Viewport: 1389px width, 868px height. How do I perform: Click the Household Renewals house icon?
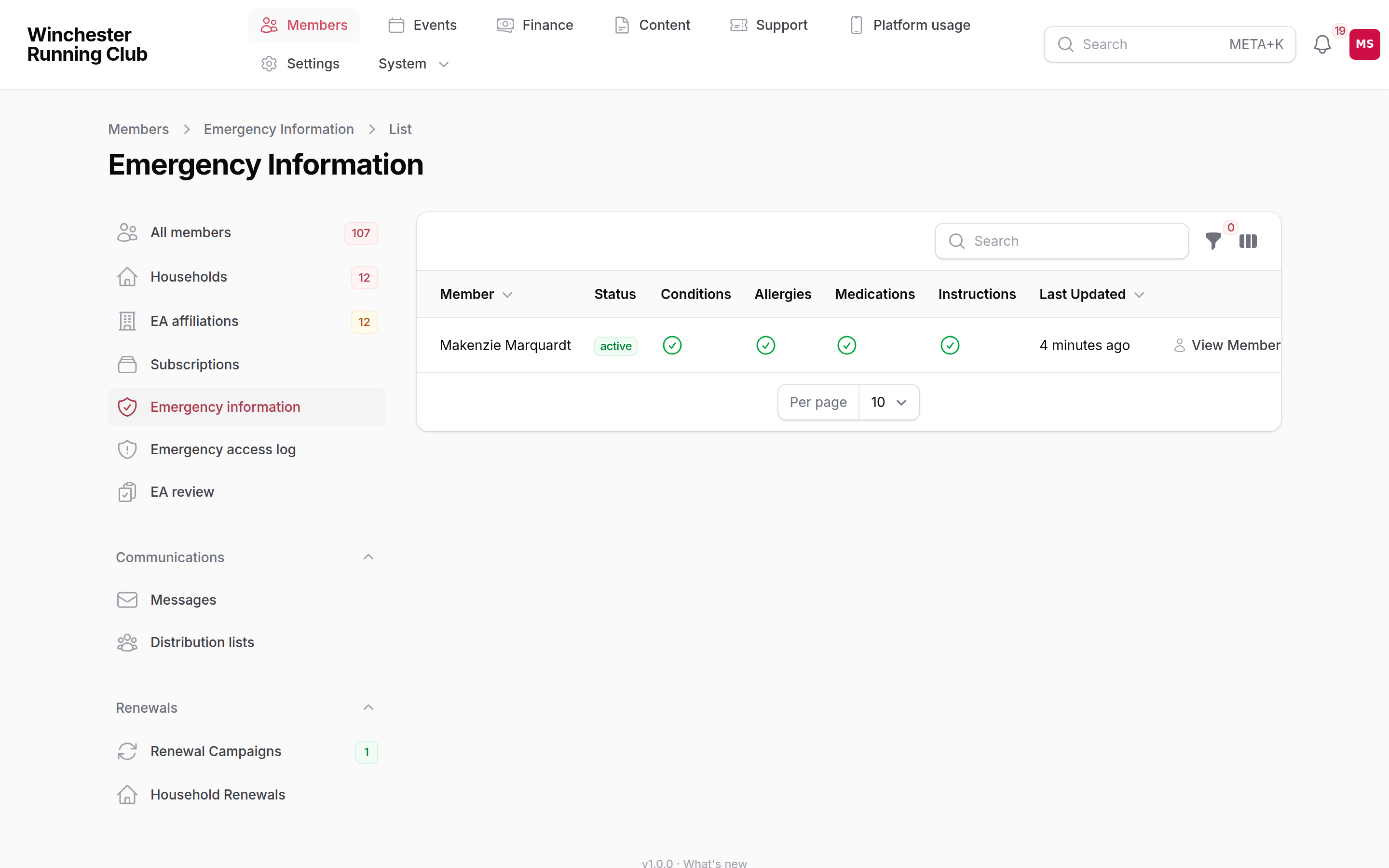tap(127, 795)
